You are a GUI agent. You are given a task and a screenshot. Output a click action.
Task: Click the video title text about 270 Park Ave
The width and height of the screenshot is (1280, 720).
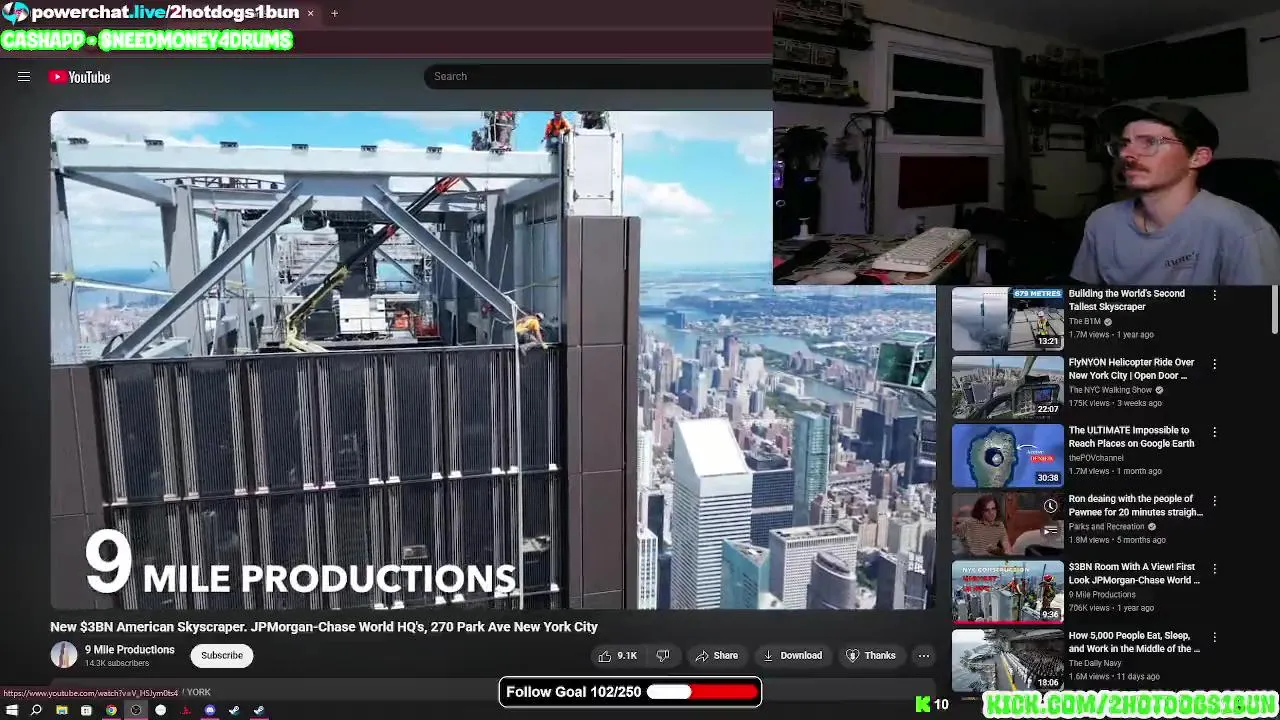(324, 627)
